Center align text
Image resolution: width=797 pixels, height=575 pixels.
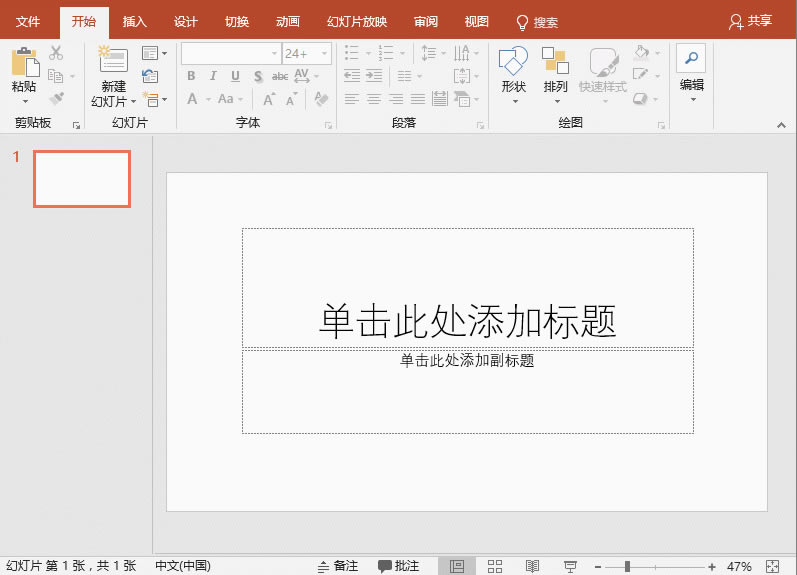click(374, 99)
